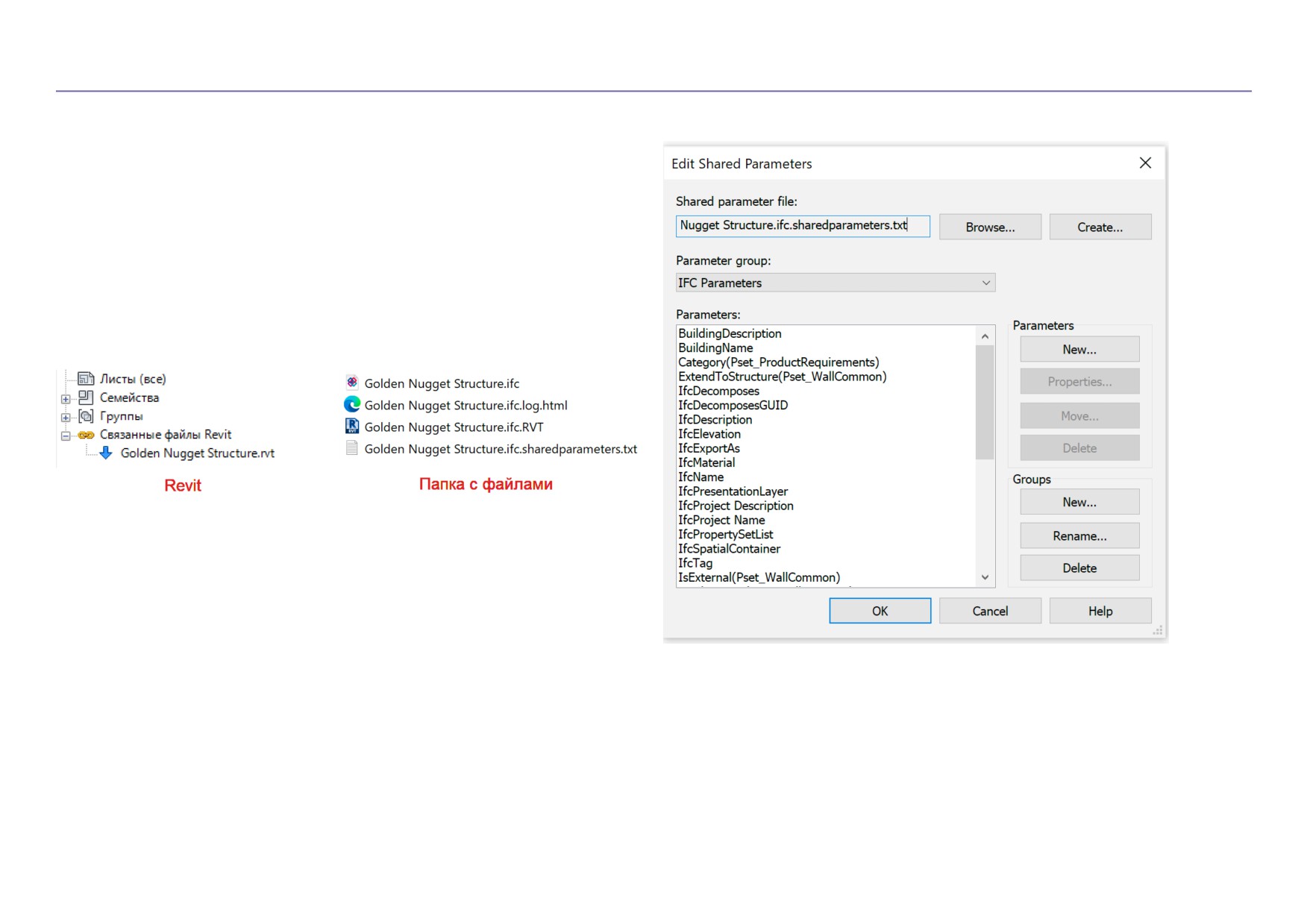
Task: Click the Move... button
Action: 1079,415
